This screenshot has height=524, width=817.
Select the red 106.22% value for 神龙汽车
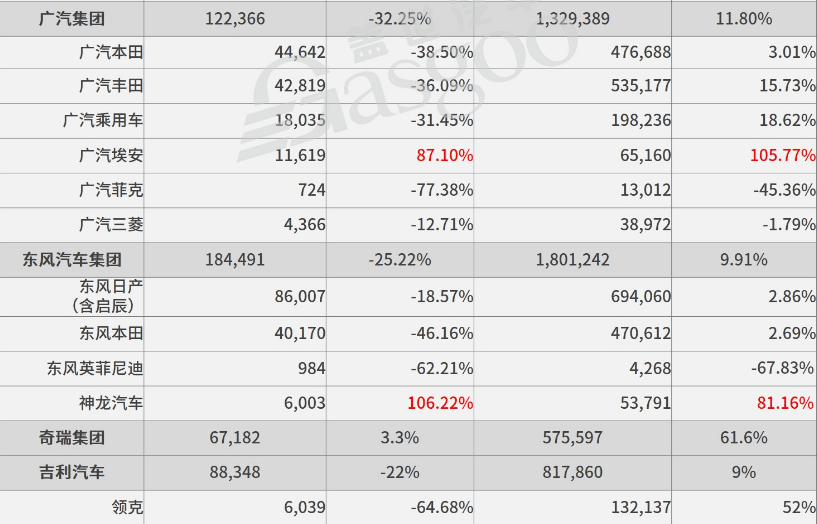point(440,403)
